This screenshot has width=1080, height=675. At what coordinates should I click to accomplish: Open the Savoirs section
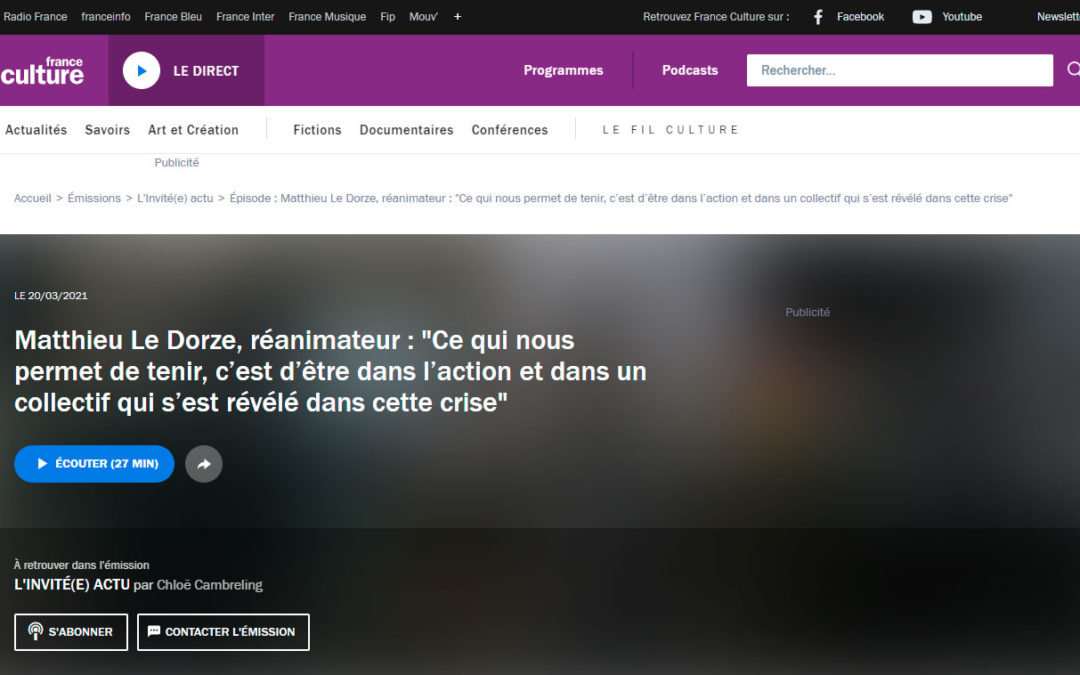[x=107, y=129]
